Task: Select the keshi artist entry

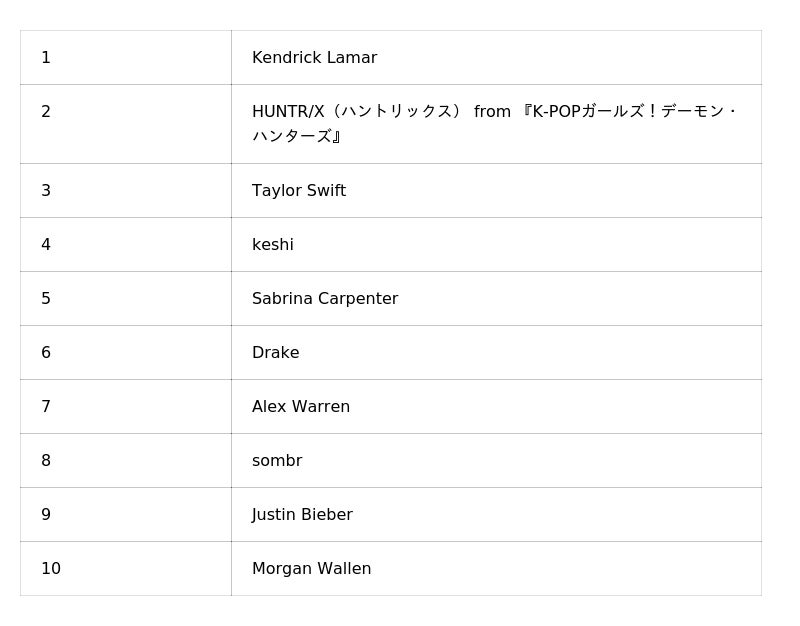Action: 273,245
